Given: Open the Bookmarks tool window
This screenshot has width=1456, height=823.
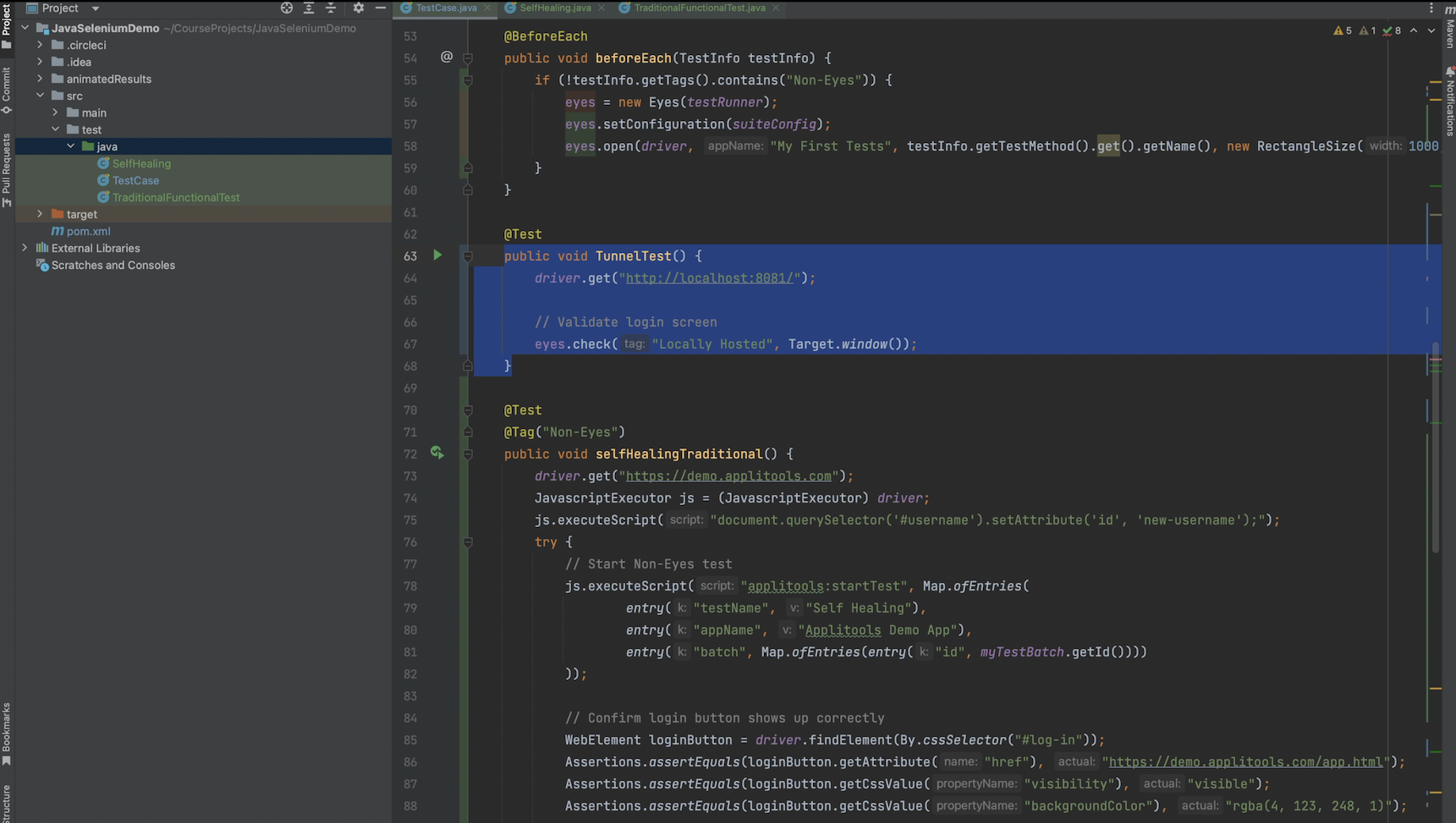Looking at the screenshot, I should point(7,734).
